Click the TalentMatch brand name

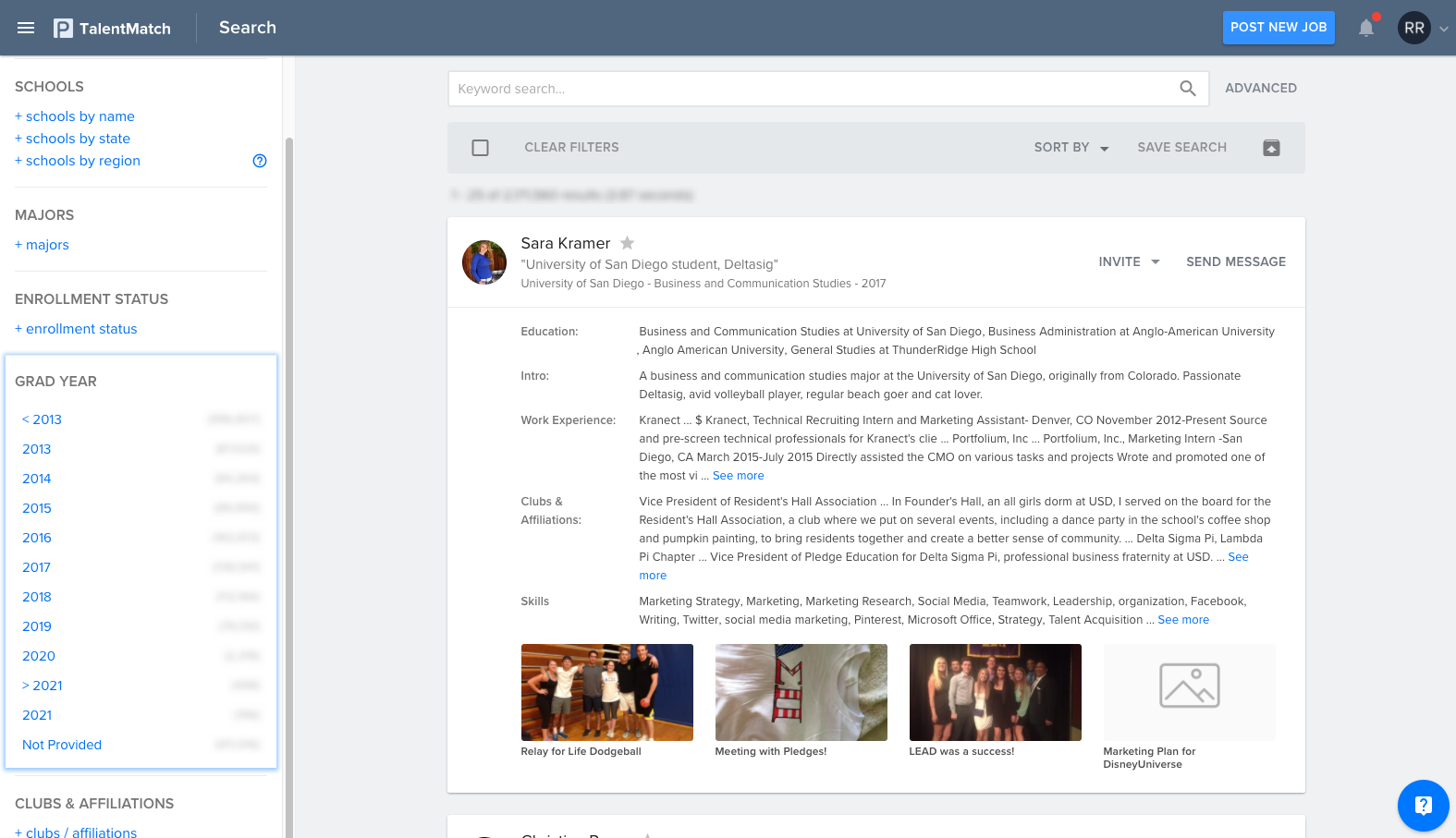[x=125, y=29]
